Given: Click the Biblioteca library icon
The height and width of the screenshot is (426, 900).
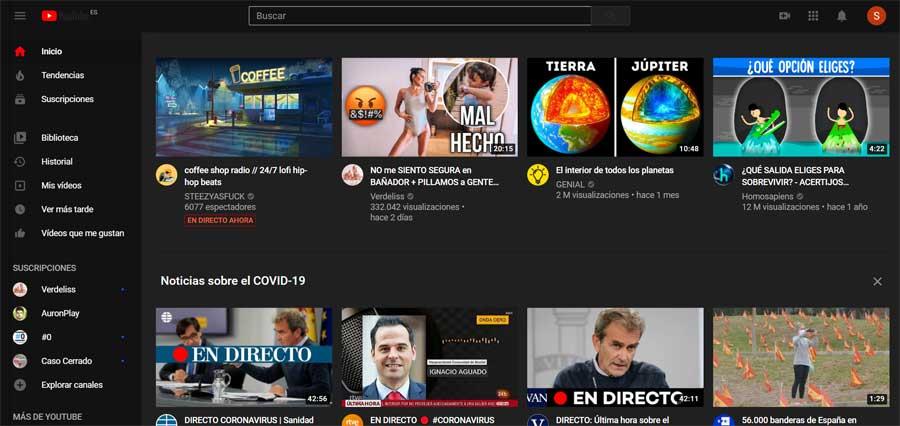Looking at the screenshot, I should [x=20, y=138].
